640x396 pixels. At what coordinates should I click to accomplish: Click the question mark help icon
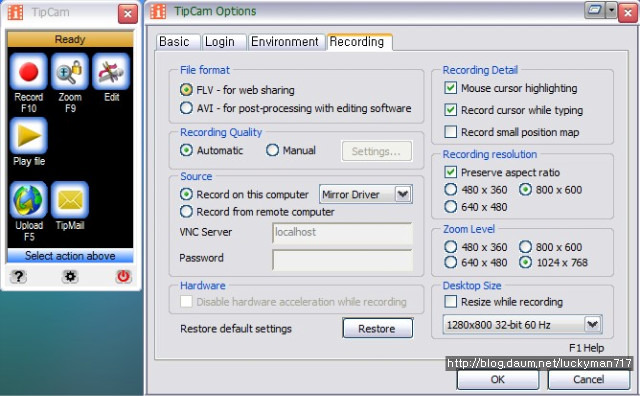point(18,276)
